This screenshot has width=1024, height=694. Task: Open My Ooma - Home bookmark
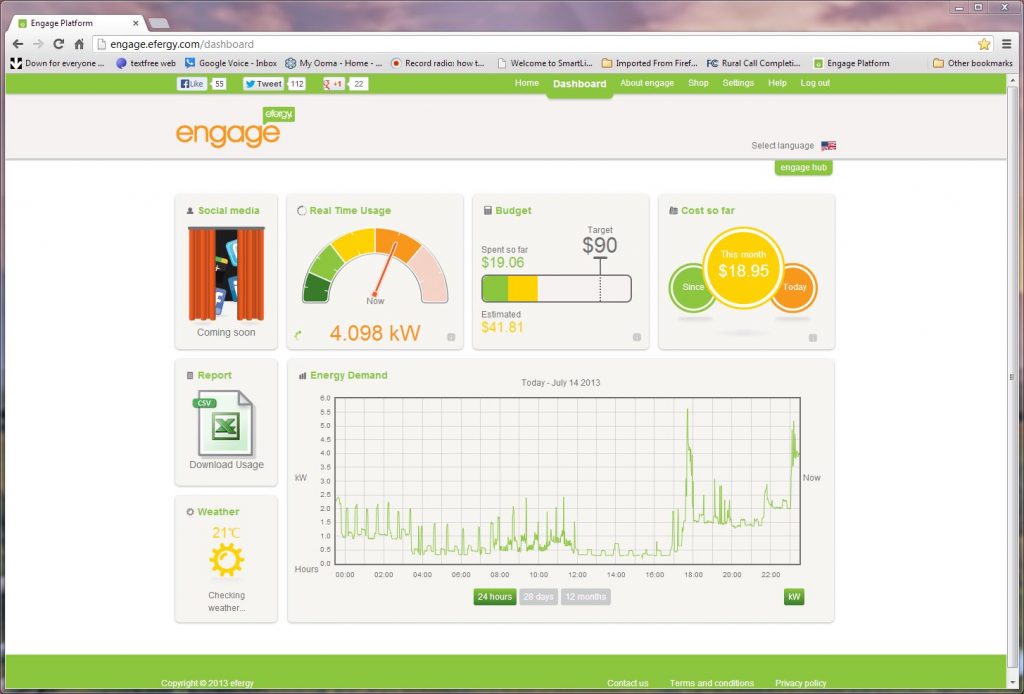[333, 63]
